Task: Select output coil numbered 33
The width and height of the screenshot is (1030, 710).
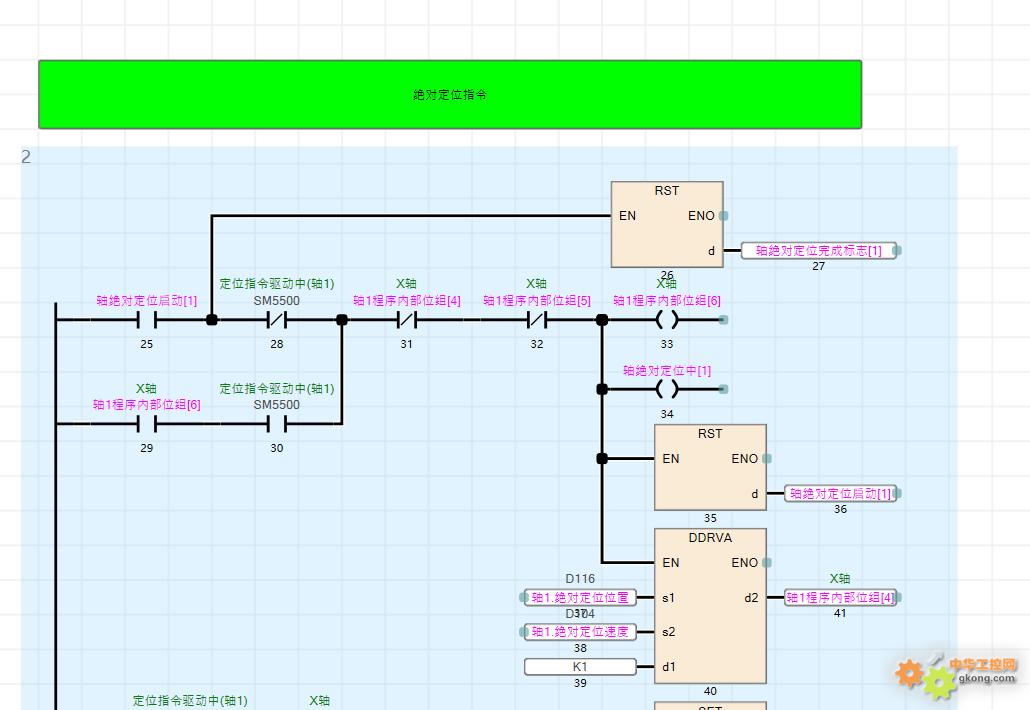Action: click(667, 320)
